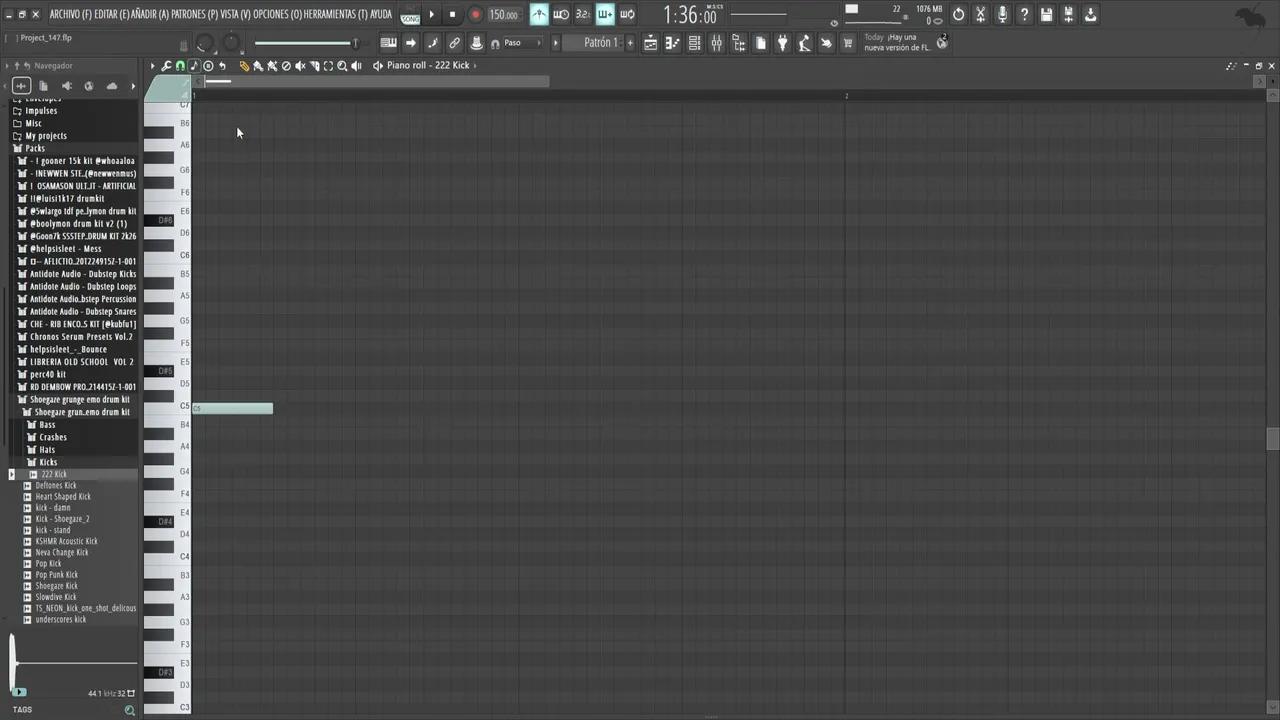Click the link chain icon in toolbar
The width and height of the screenshot is (1280, 720).
[x=454, y=43]
